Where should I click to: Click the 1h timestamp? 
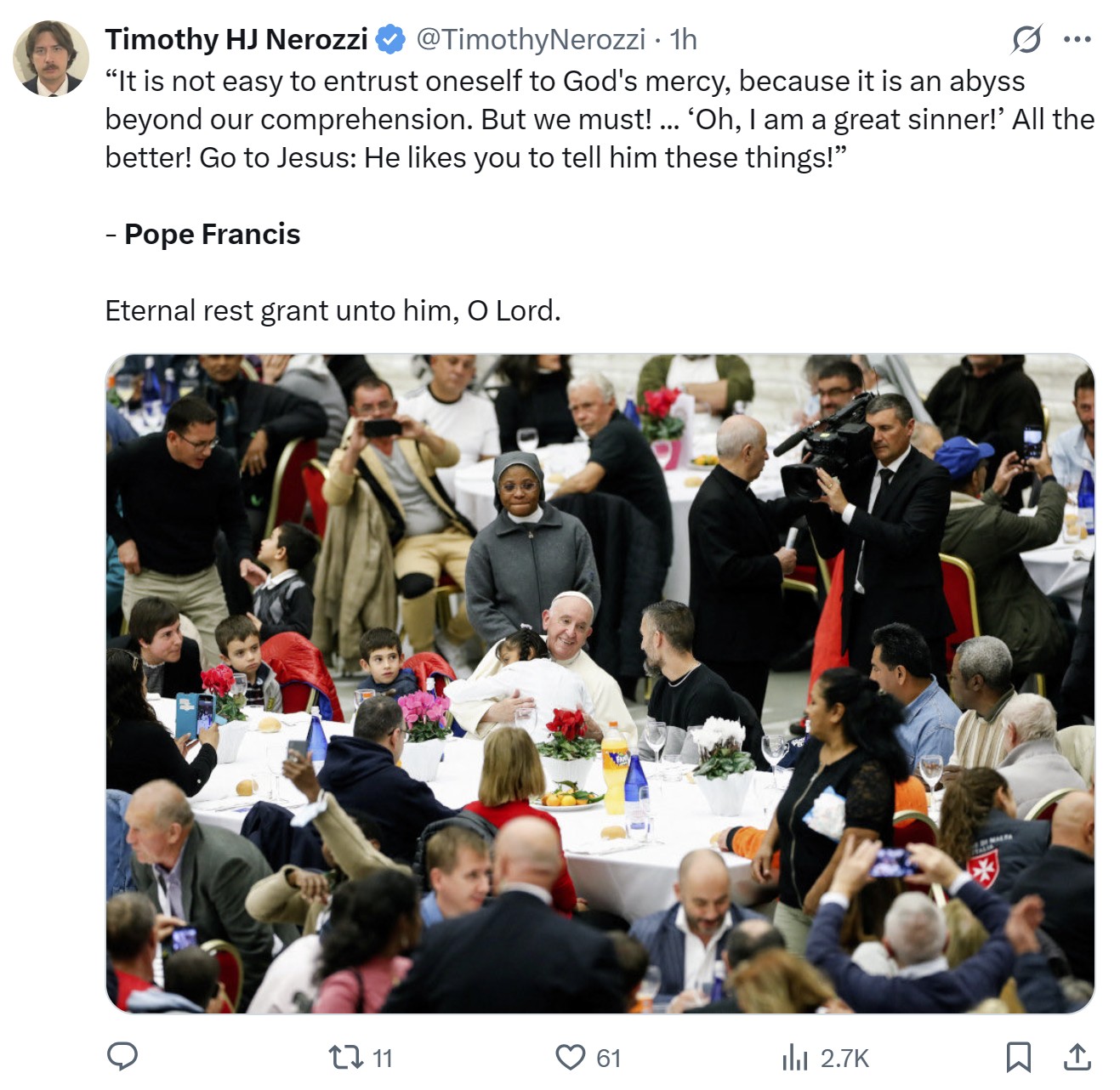(683, 39)
